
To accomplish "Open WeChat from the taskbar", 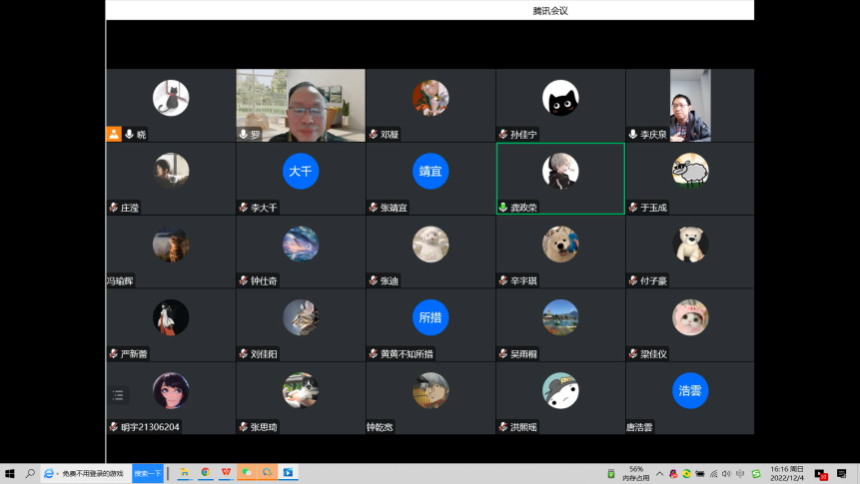I will [247, 473].
